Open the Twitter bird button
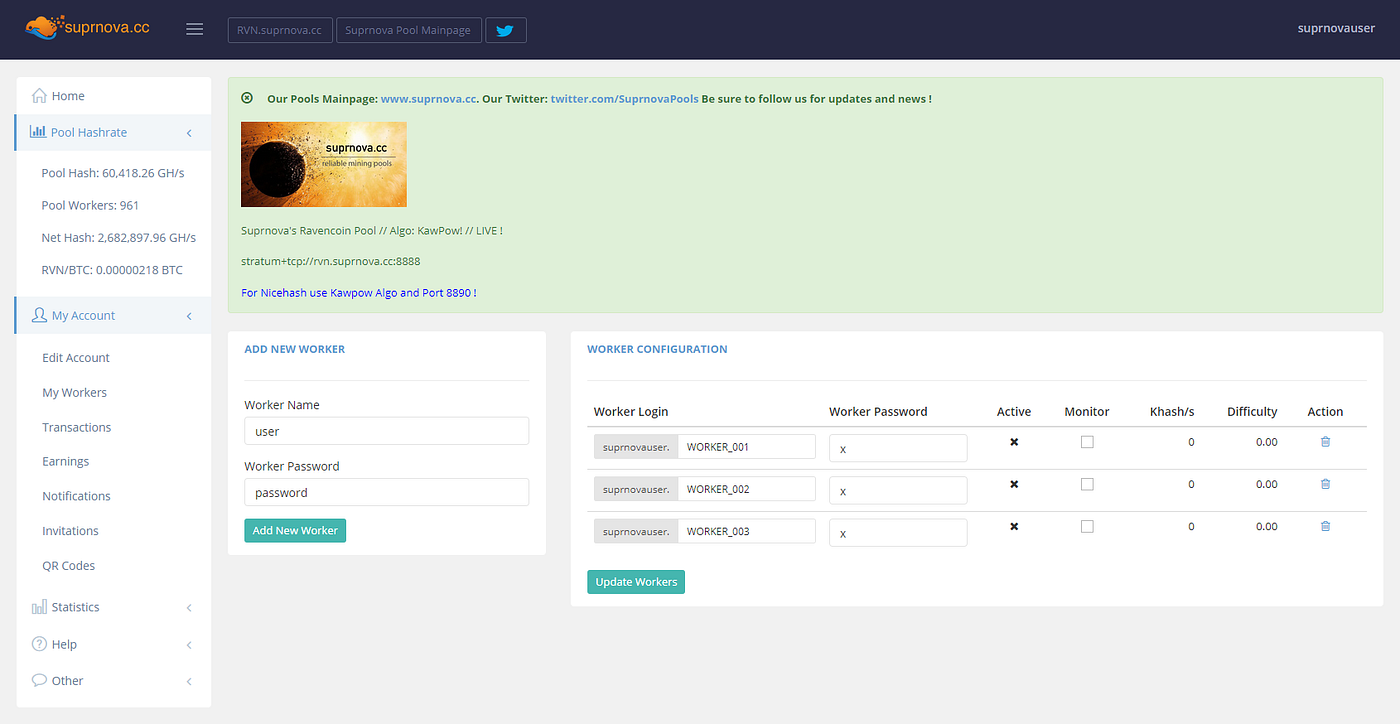This screenshot has width=1400, height=724. [x=505, y=30]
